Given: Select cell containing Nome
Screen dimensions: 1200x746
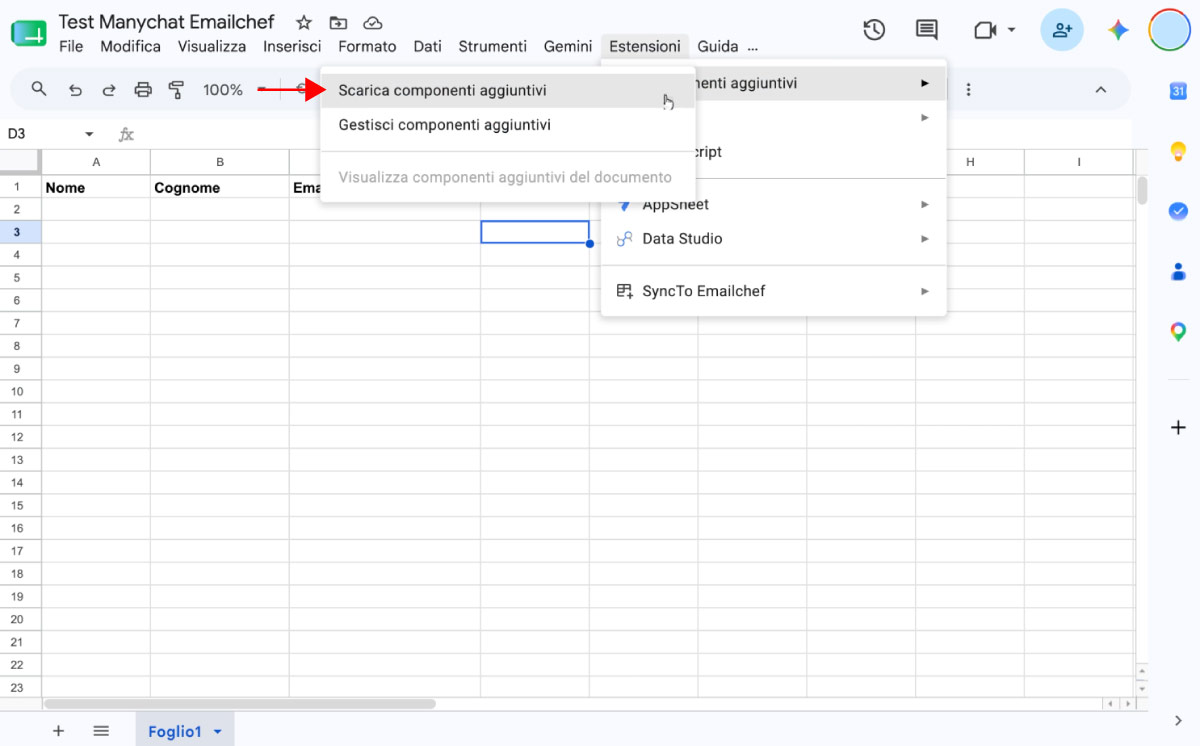Looking at the screenshot, I should tap(96, 187).
